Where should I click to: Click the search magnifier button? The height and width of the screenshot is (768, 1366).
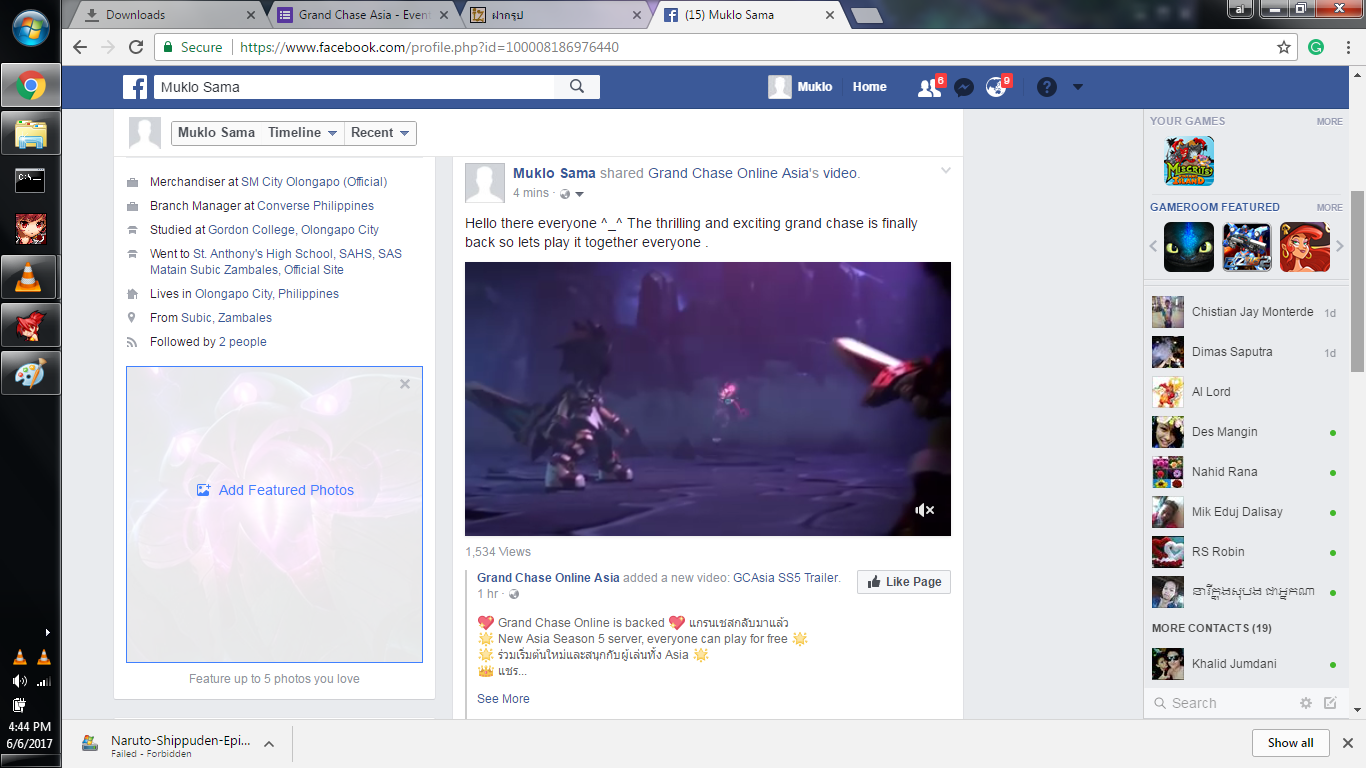coord(577,87)
